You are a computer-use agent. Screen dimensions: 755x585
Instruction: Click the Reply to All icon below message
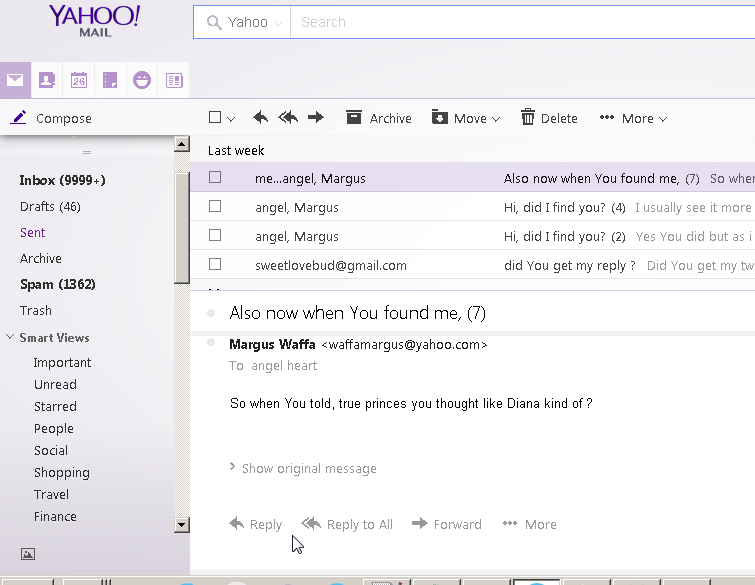(311, 523)
